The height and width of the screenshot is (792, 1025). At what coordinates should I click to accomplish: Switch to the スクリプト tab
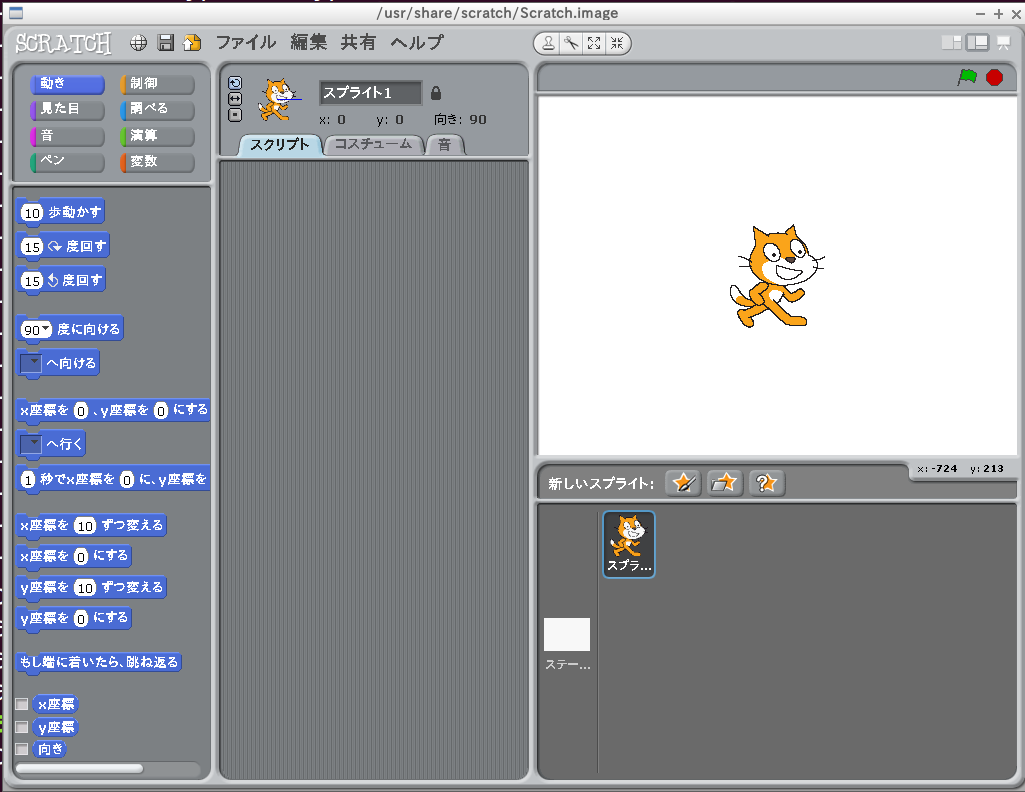[x=280, y=144]
